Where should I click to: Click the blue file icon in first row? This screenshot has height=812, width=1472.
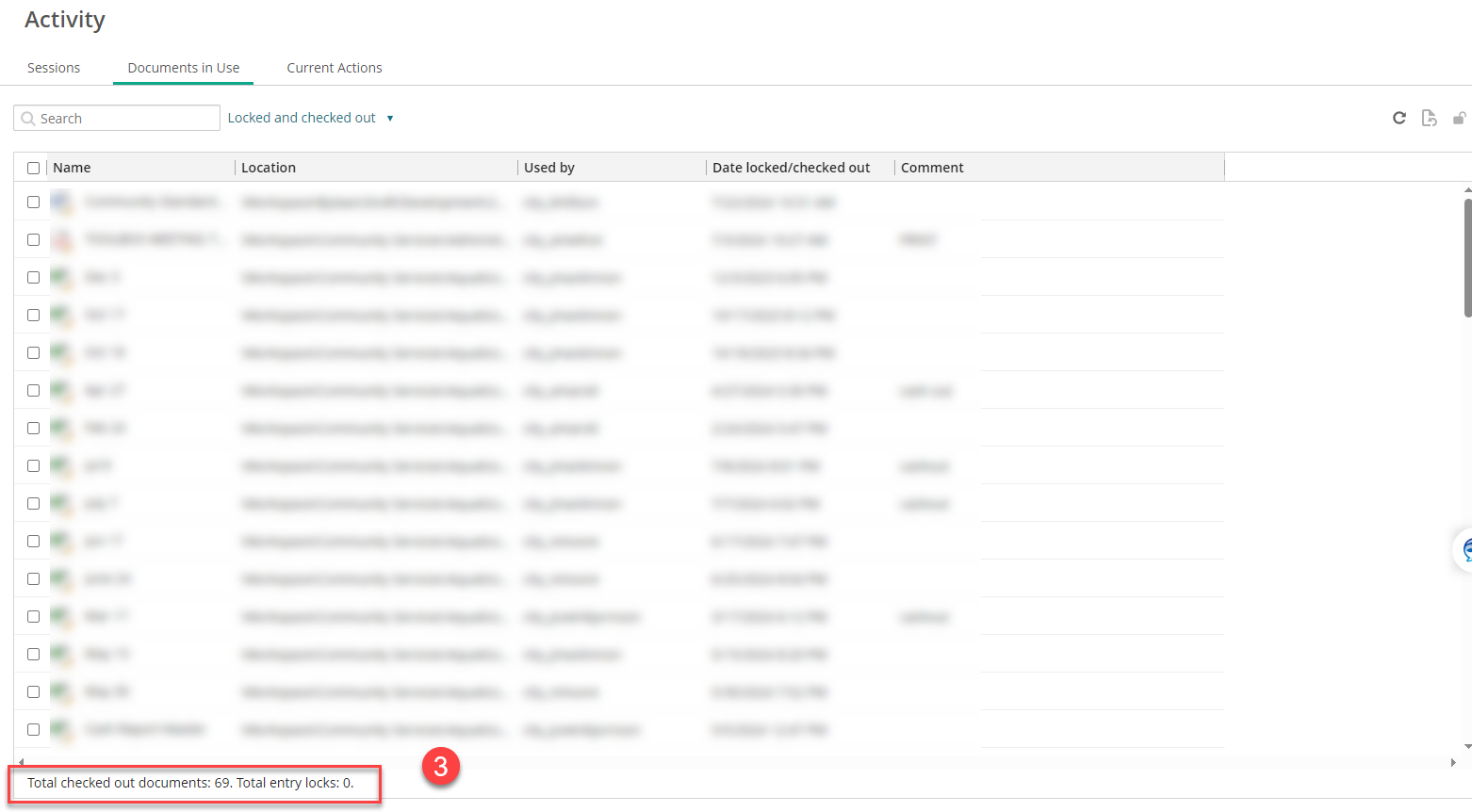tap(61, 202)
